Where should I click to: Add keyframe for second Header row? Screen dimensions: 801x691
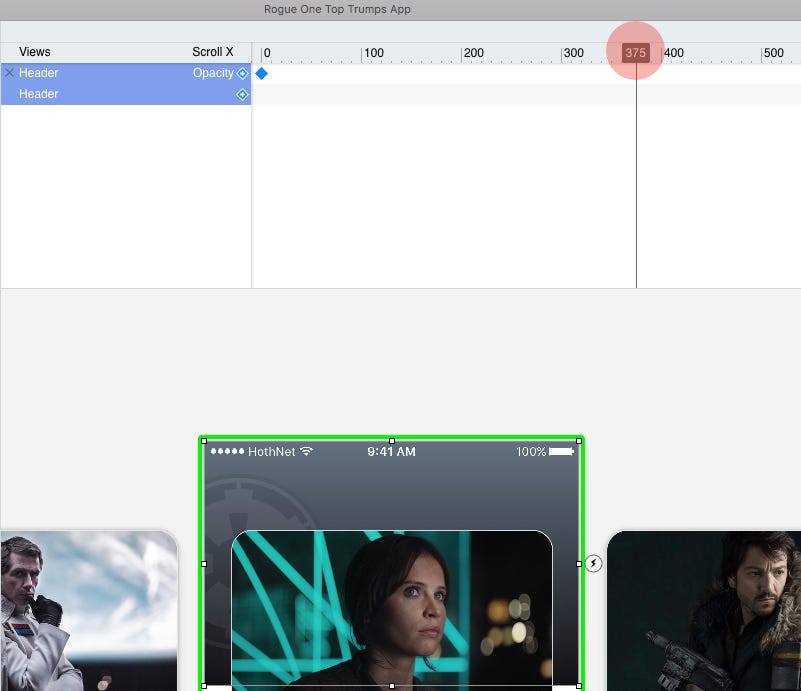pyautogui.click(x=243, y=94)
